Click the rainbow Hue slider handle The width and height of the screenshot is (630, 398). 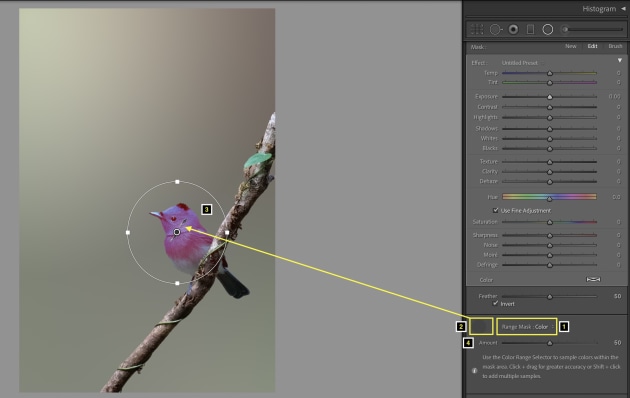(x=550, y=199)
